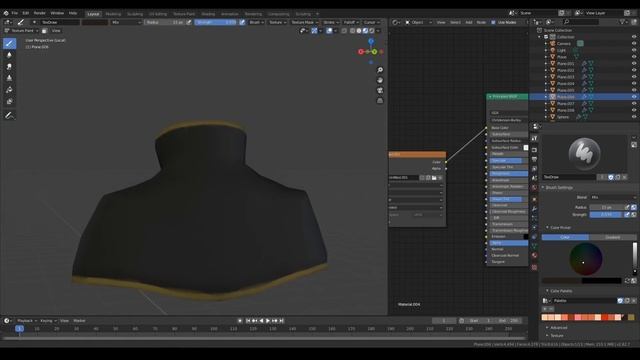Open the Output properties tab icon
Viewport: 640px width, 360px height.
pyautogui.click(x=534, y=159)
